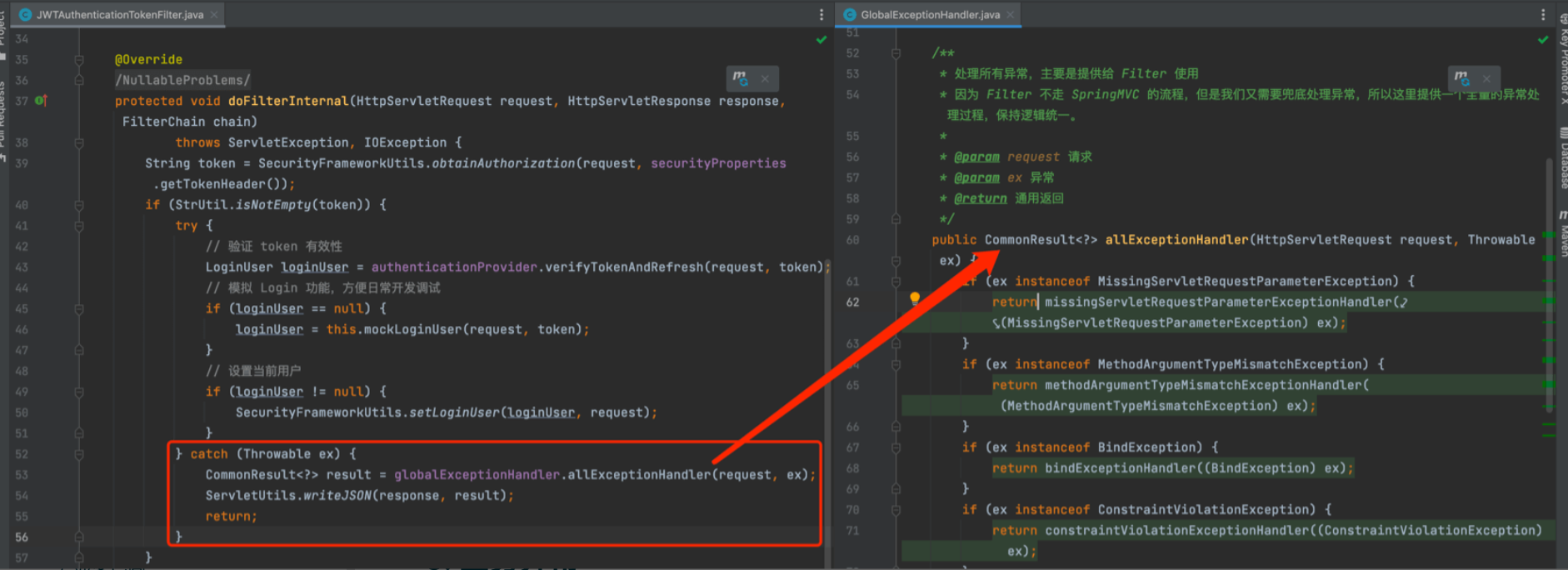This screenshot has height=570, width=1568.
Task: Collapse the try block at line 41
Action: click(79, 226)
